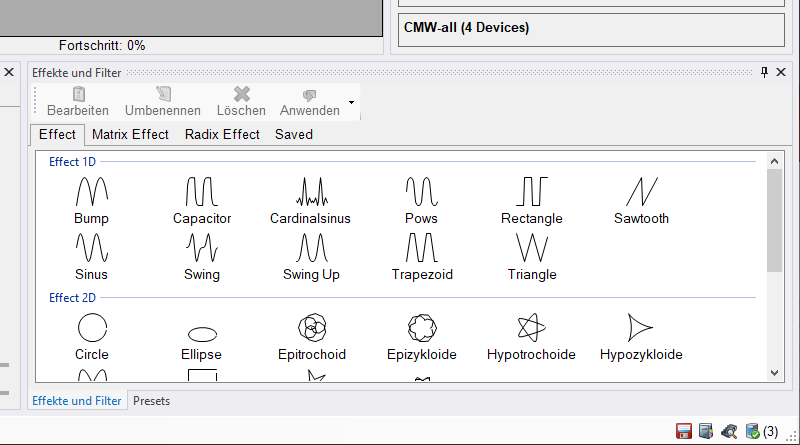Select the Cardinalsinus effect icon
Screen dimensions: 800x445
(x=311, y=191)
